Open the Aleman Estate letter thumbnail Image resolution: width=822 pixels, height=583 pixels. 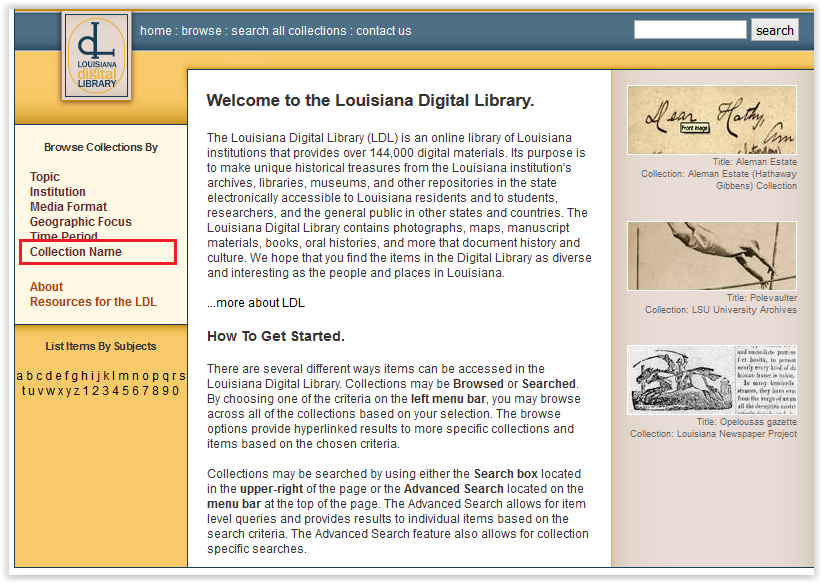coord(712,120)
